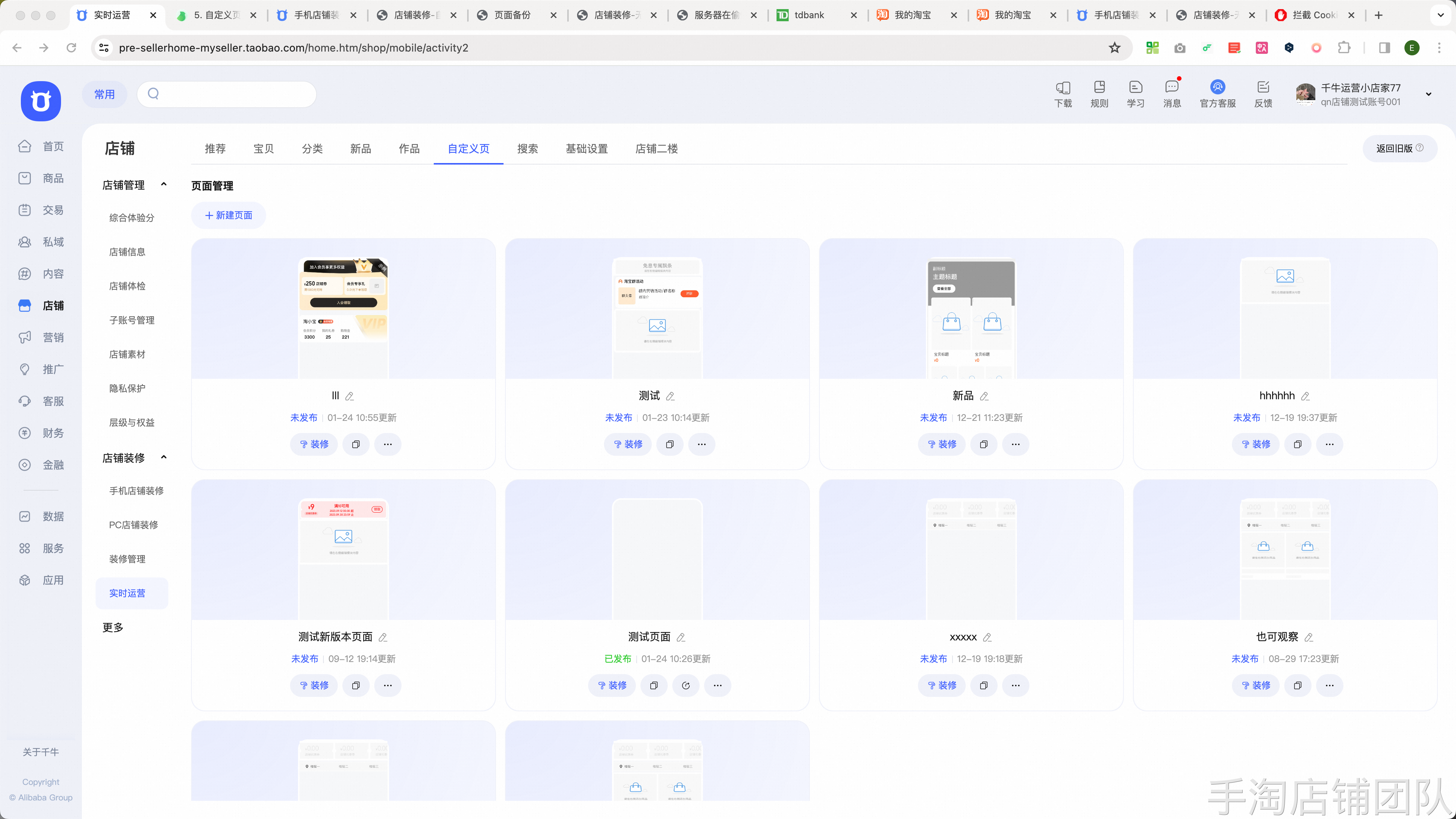This screenshot has width=1456, height=819.
Task: Switch to the 基础设置 tab
Action: 587,149
